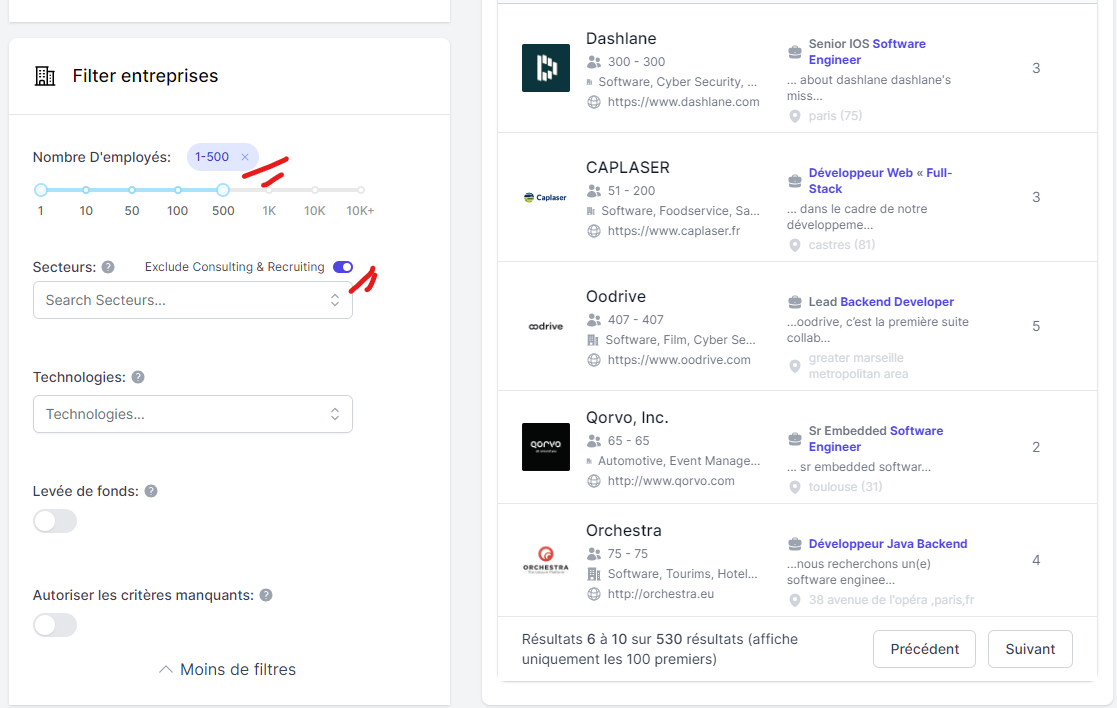Click globe icon beside oodrive.com

(593, 360)
